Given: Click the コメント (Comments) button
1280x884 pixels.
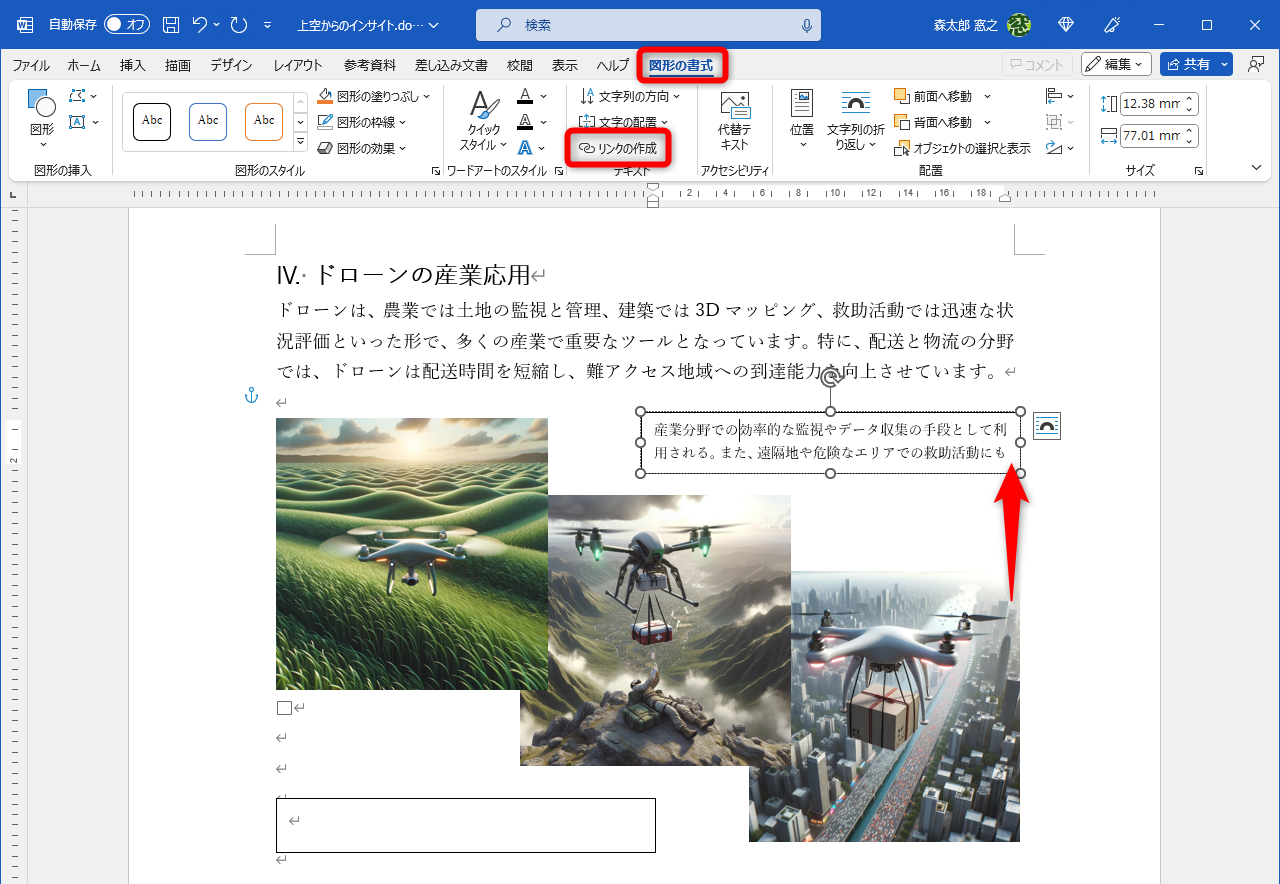Looking at the screenshot, I should click(x=1036, y=63).
